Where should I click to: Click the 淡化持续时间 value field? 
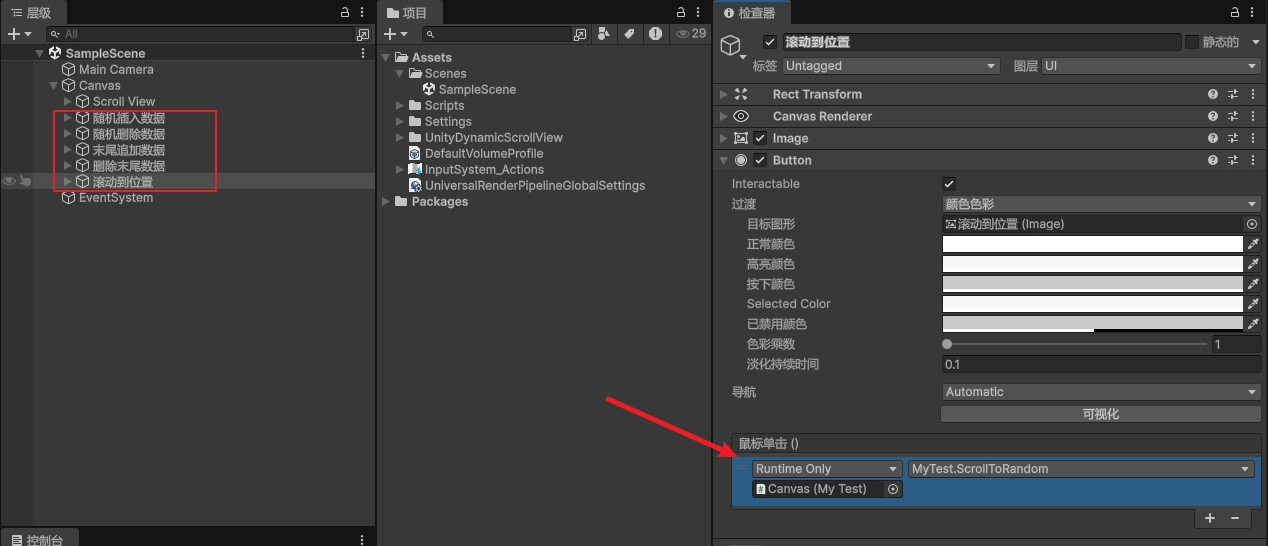(1101, 364)
